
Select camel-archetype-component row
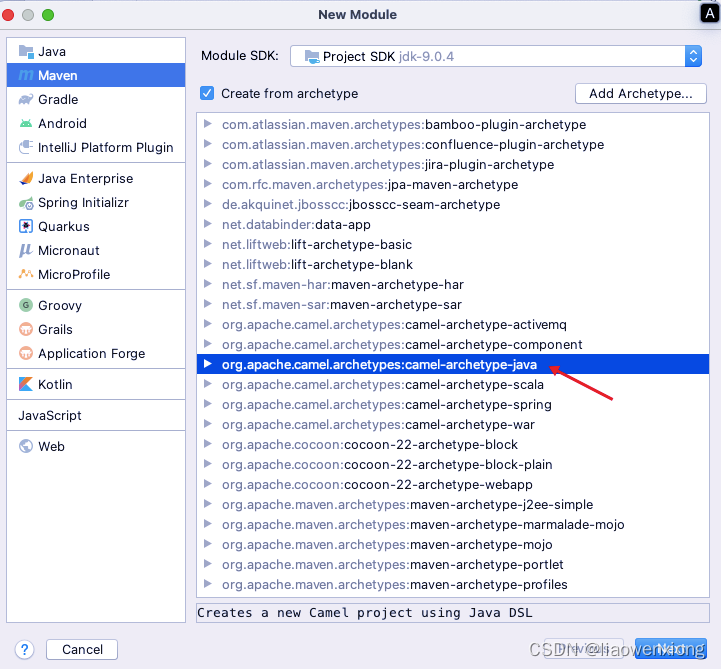[452, 344]
